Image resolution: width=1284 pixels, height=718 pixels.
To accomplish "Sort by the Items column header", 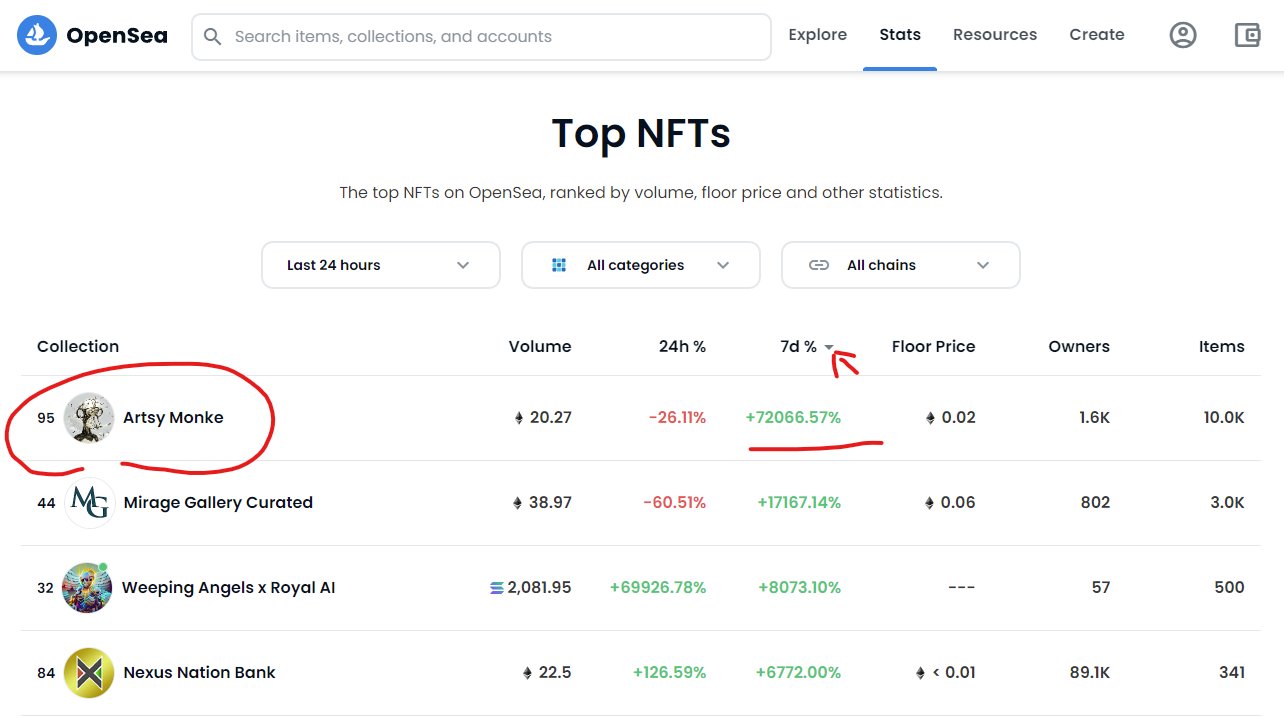I will (1222, 347).
